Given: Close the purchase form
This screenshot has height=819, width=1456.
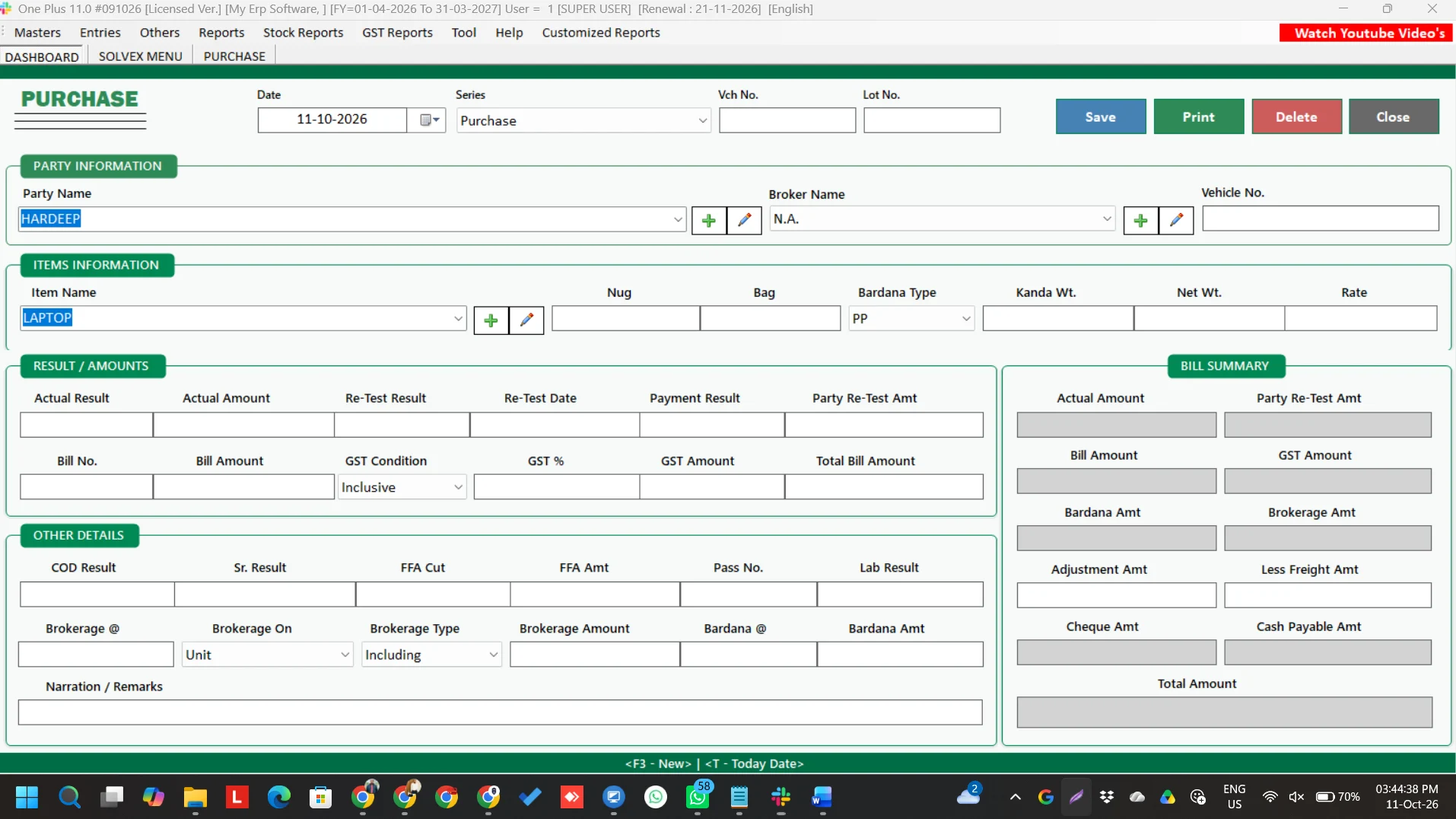Looking at the screenshot, I should pos(1393,116).
